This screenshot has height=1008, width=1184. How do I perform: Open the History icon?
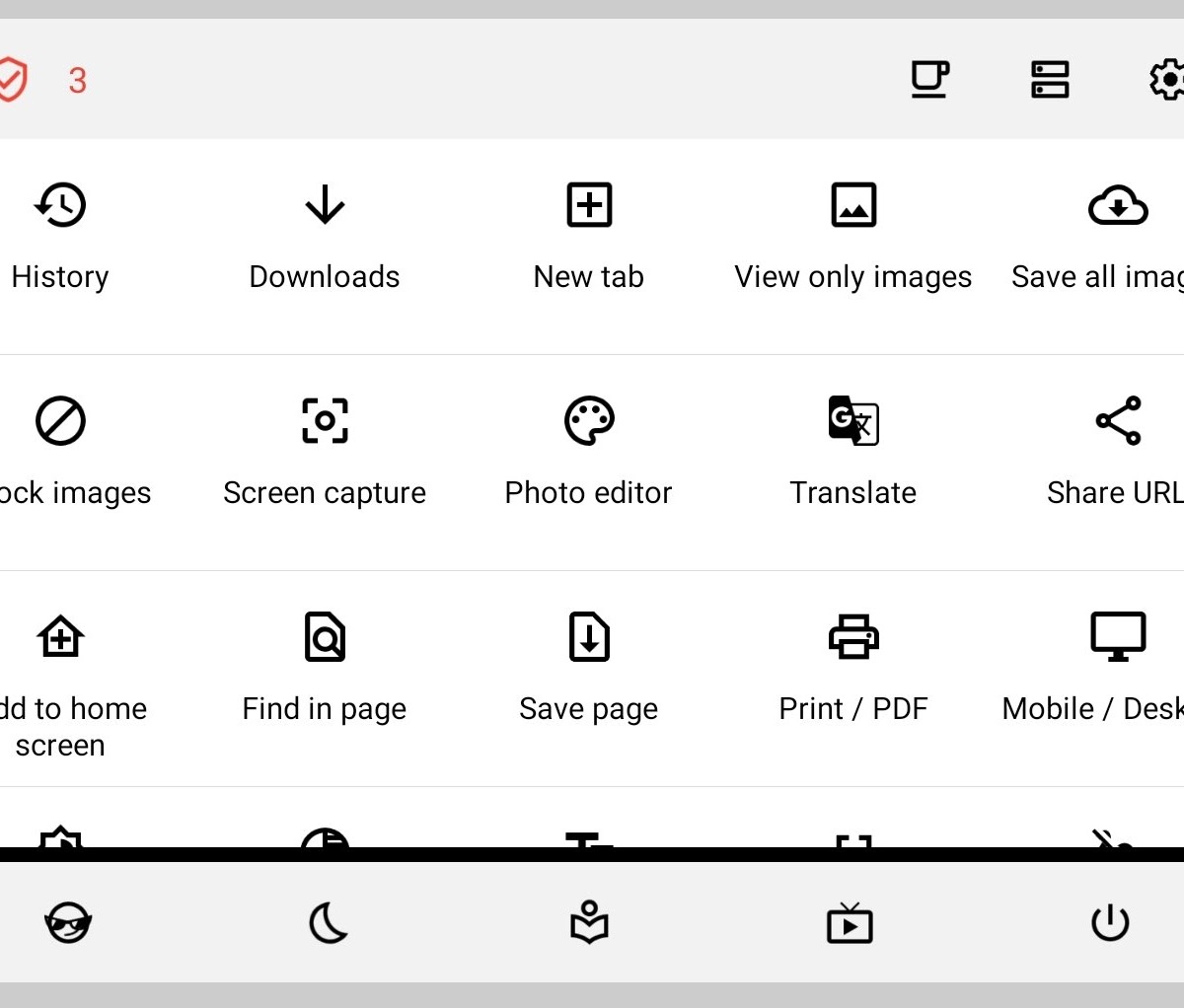(x=60, y=205)
